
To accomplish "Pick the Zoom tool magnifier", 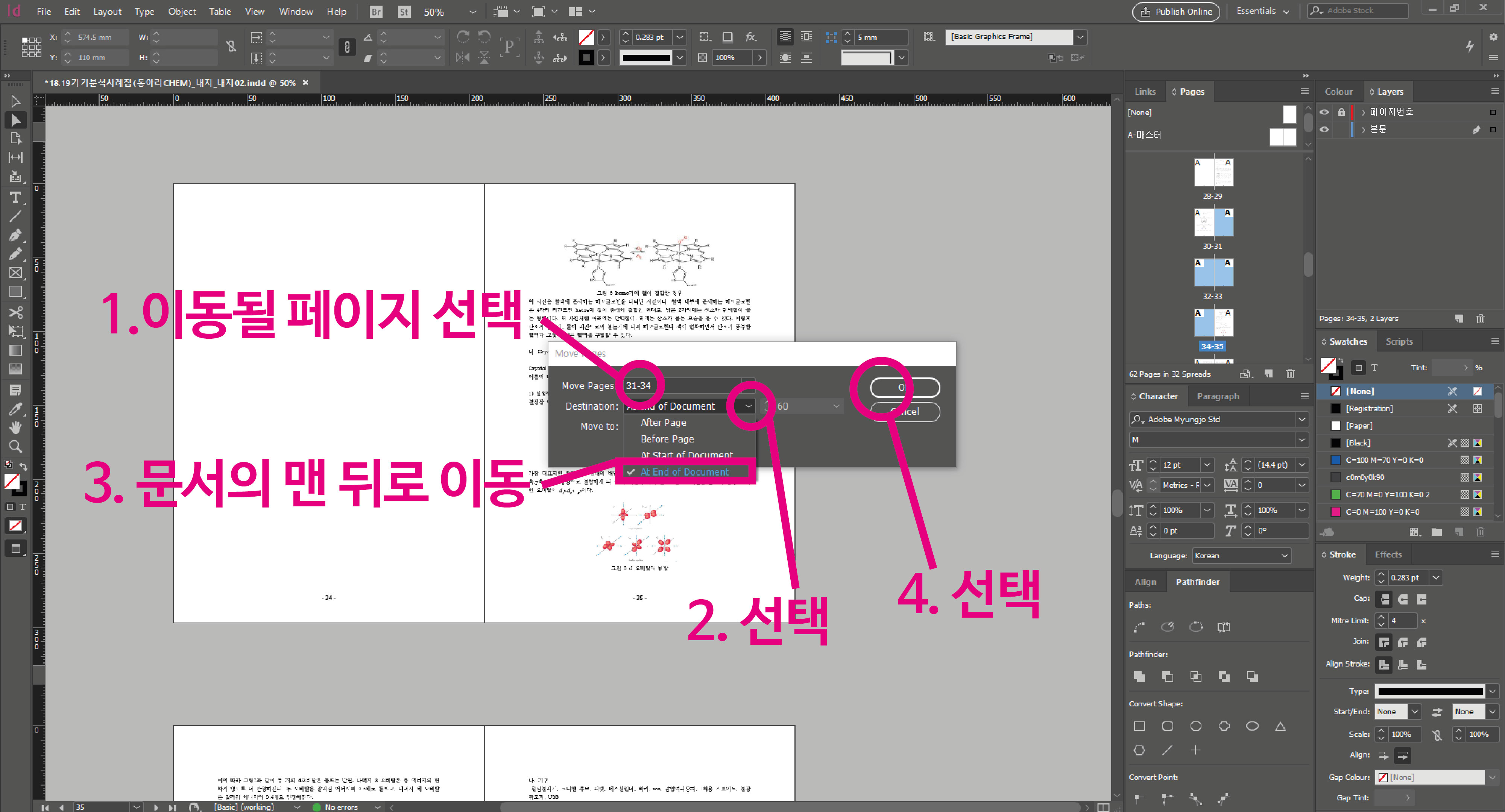I will tap(16, 447).
